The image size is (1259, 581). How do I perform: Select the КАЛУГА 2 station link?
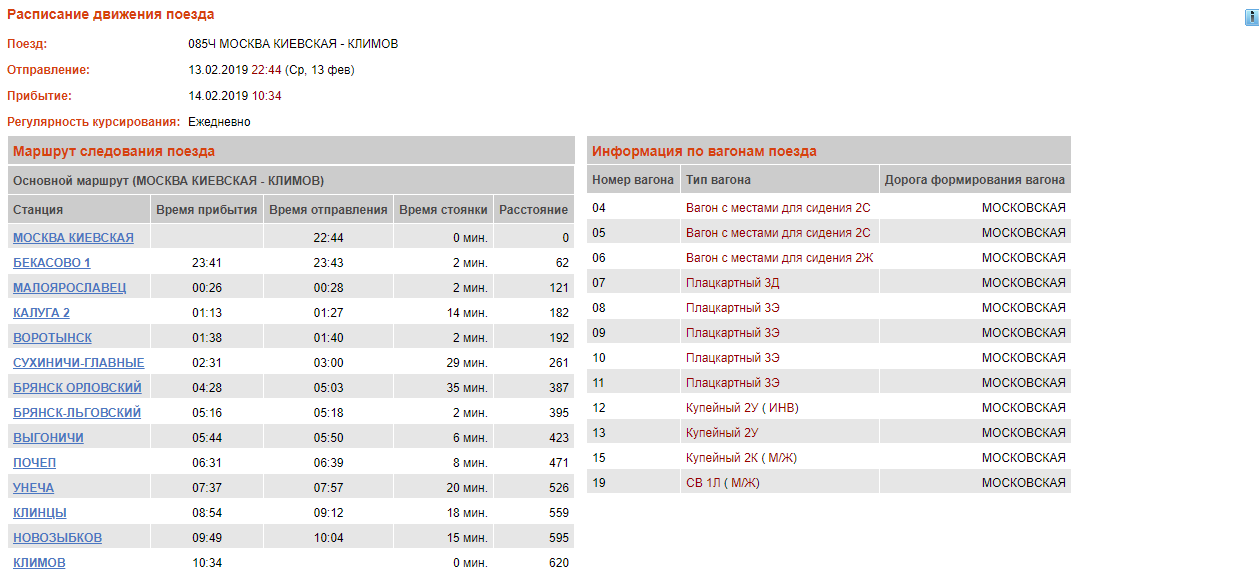41,313
